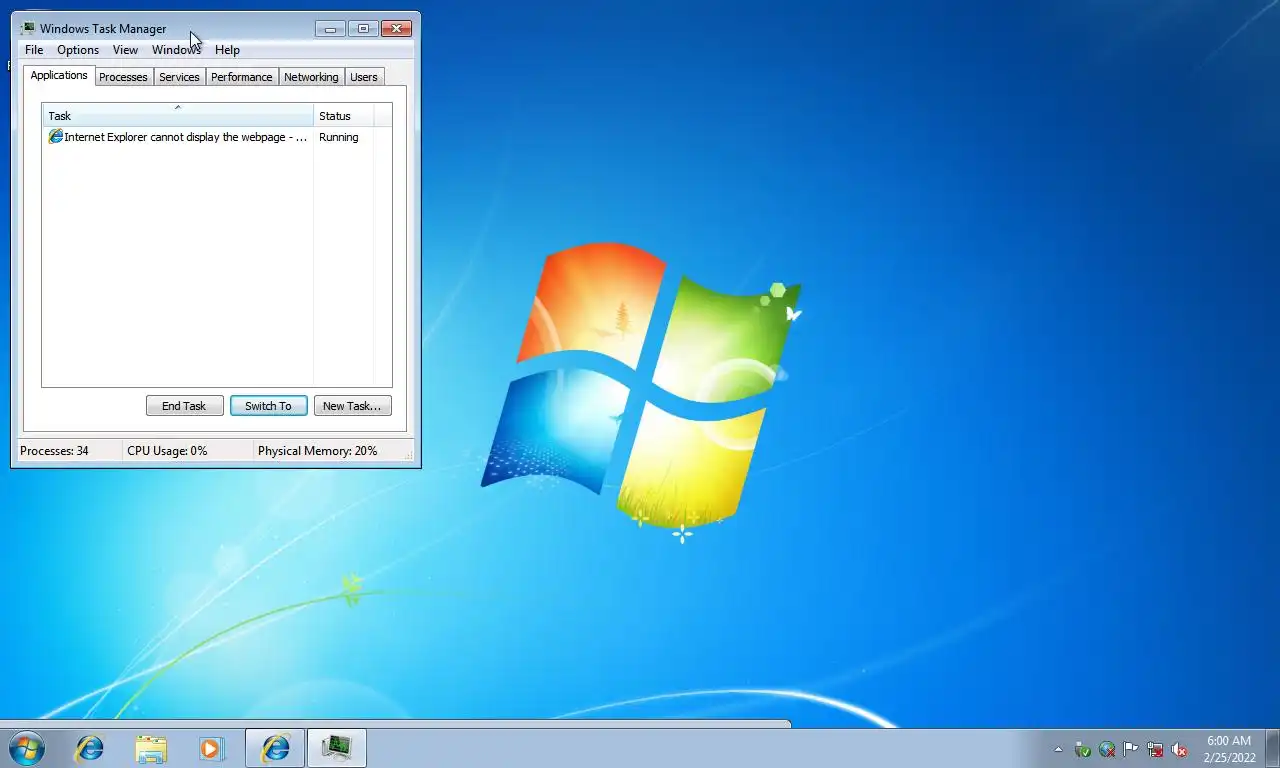Sort by the Task column header
The image size is (1280, 768).
178,115
